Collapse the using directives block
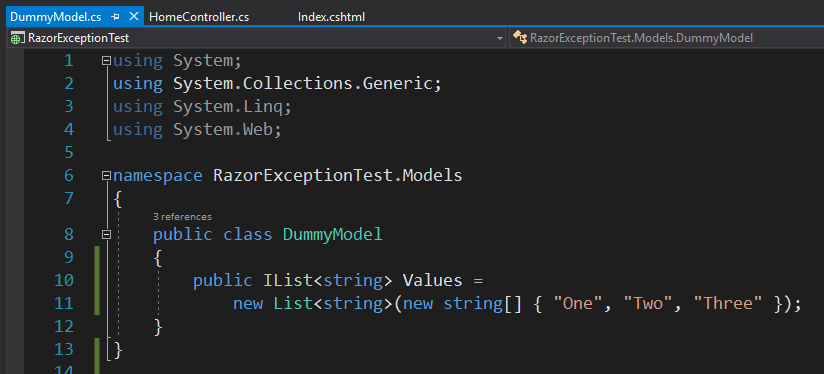Screen dimensions: 824x374 click(107, 61)
